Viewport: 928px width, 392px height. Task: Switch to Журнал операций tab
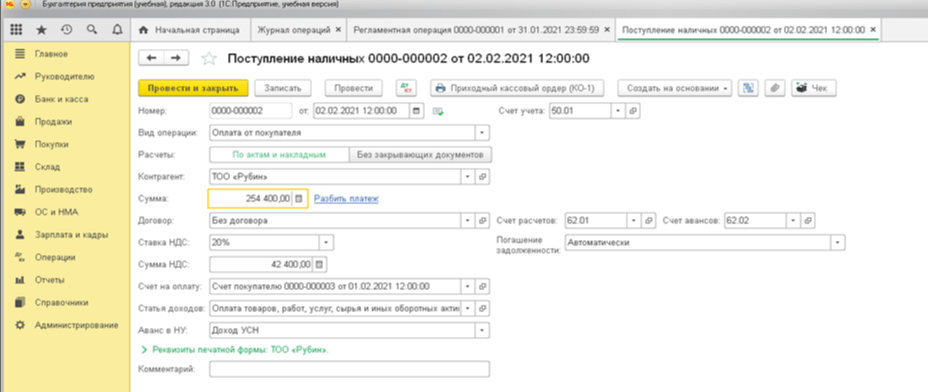[x=294, y=30]
